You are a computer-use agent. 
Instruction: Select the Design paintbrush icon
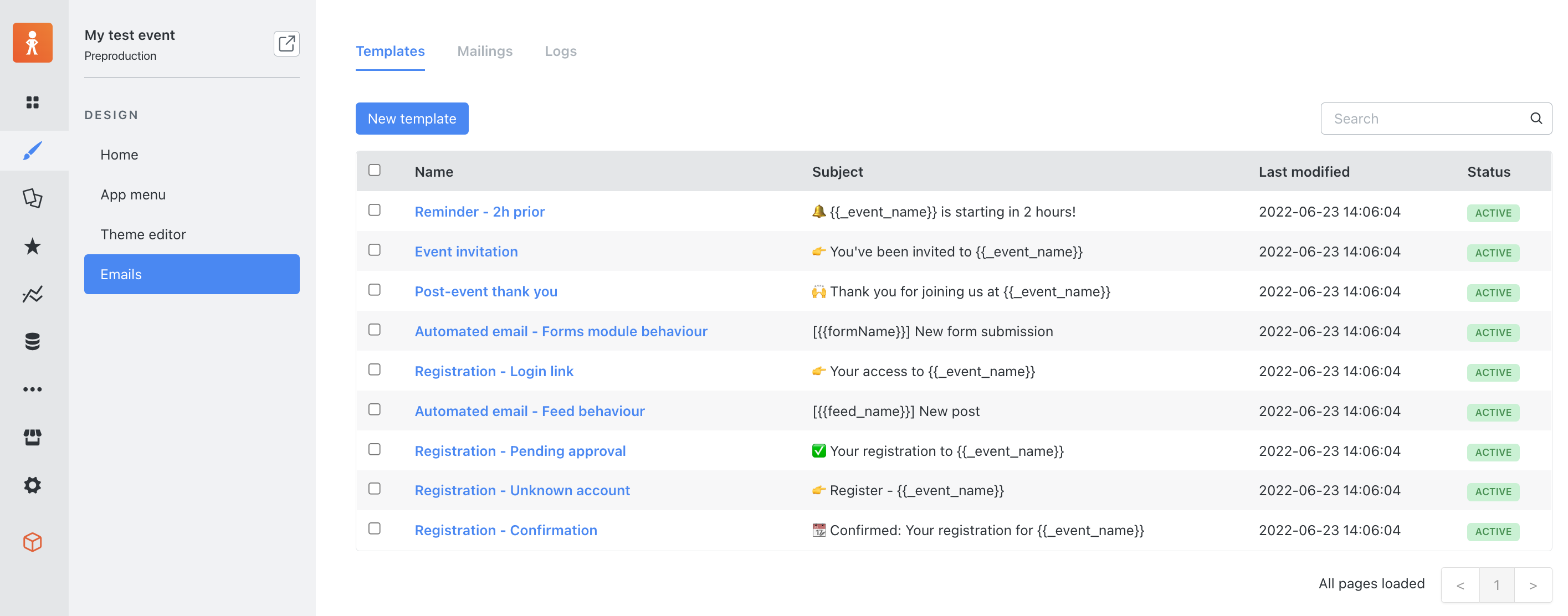tap(32, 150)
